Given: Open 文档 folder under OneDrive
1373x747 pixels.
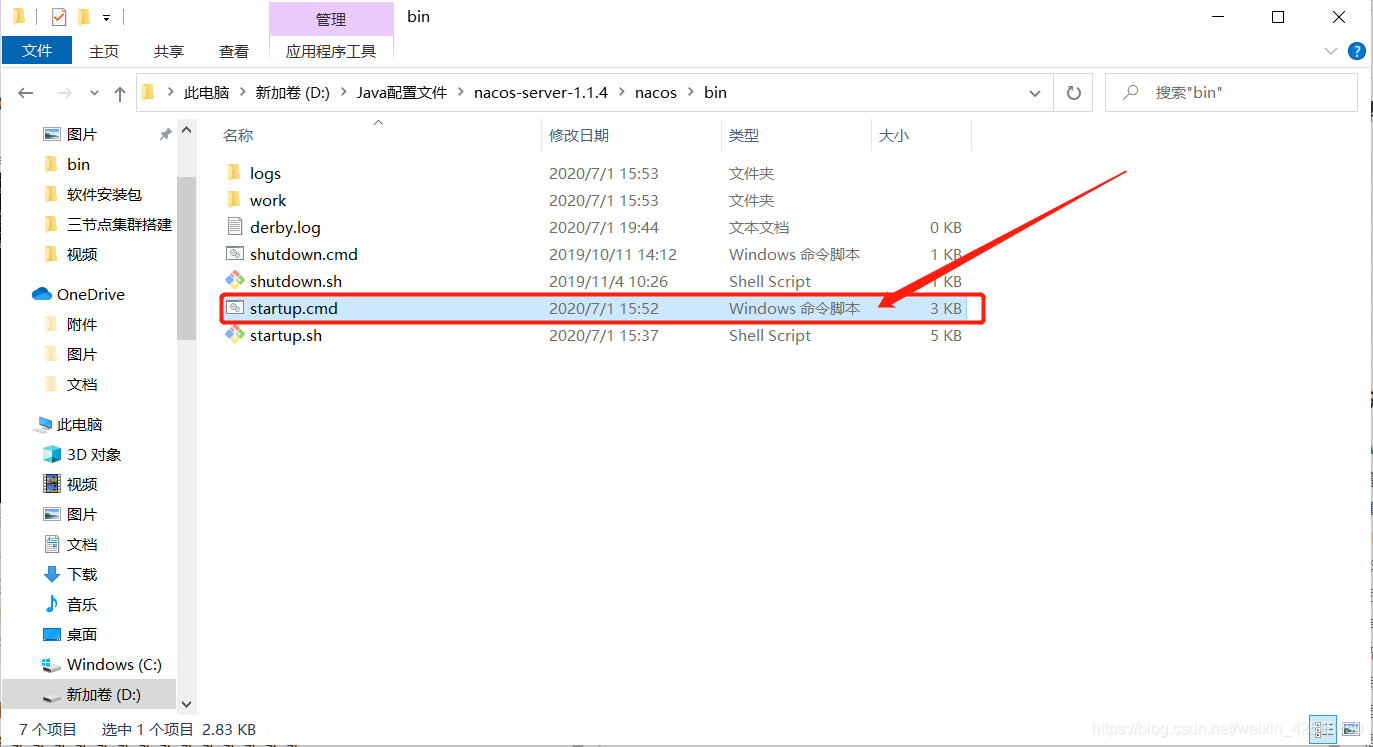Looking at the screenshot, I should point(82,384).
